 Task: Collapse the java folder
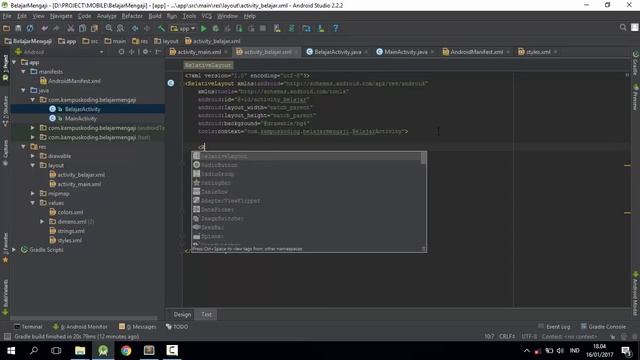pos(24,90)
